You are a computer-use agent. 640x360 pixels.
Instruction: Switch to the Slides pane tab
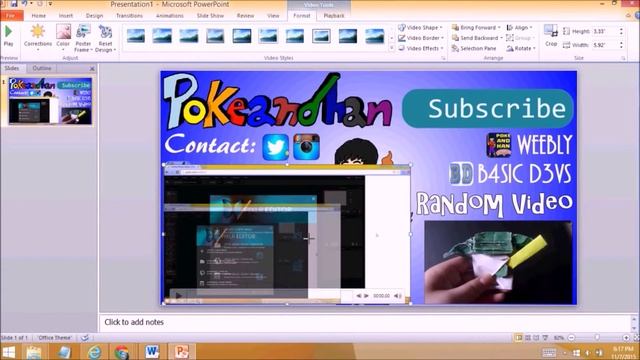[12, 68]
